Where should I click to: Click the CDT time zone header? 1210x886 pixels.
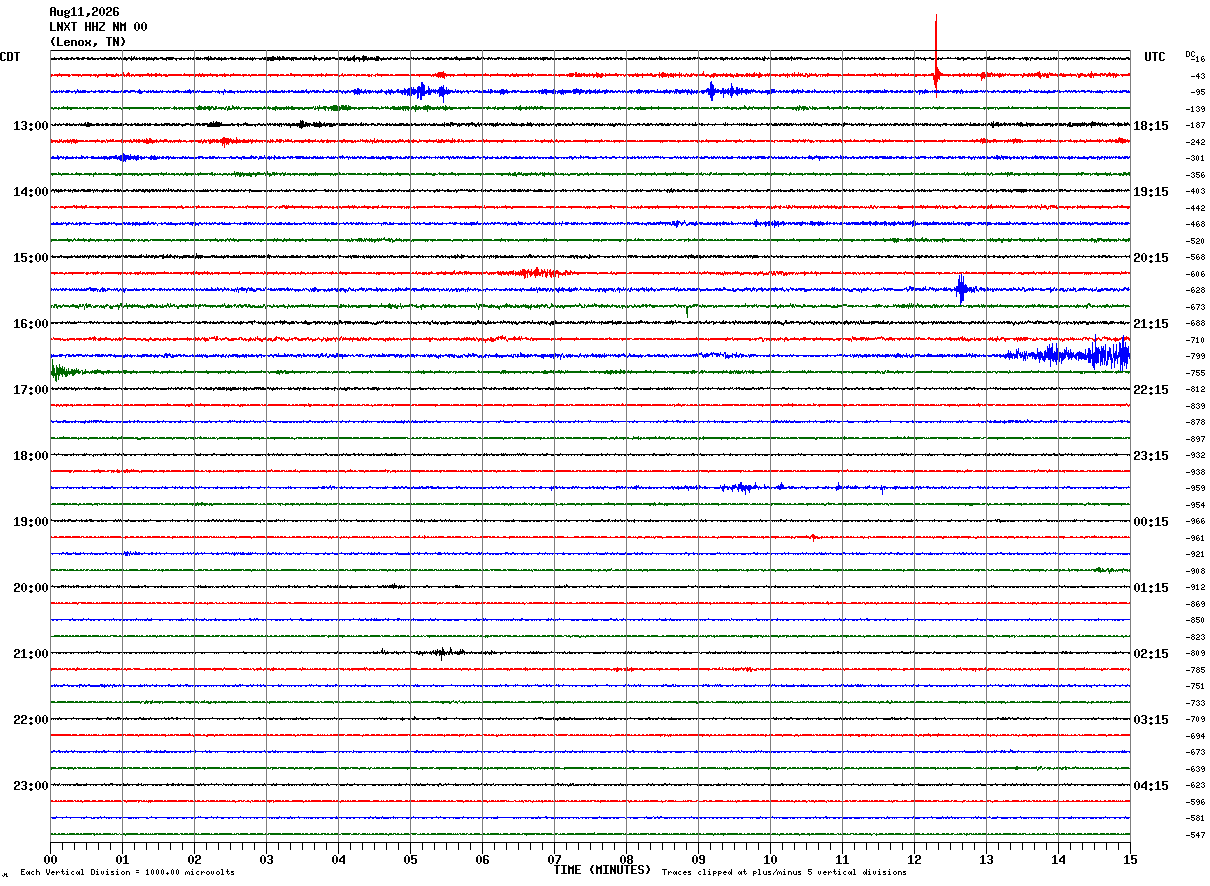(x=10, y=57)
